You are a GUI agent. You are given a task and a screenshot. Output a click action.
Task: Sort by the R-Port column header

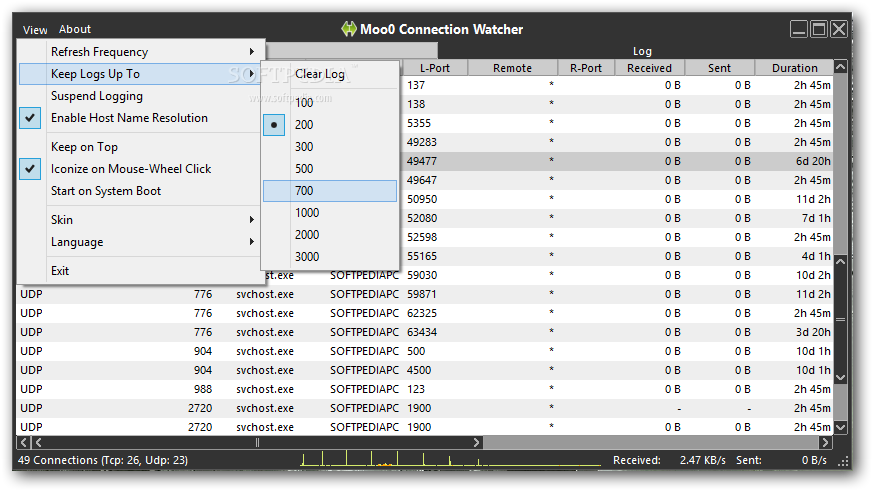pos(586,68)
